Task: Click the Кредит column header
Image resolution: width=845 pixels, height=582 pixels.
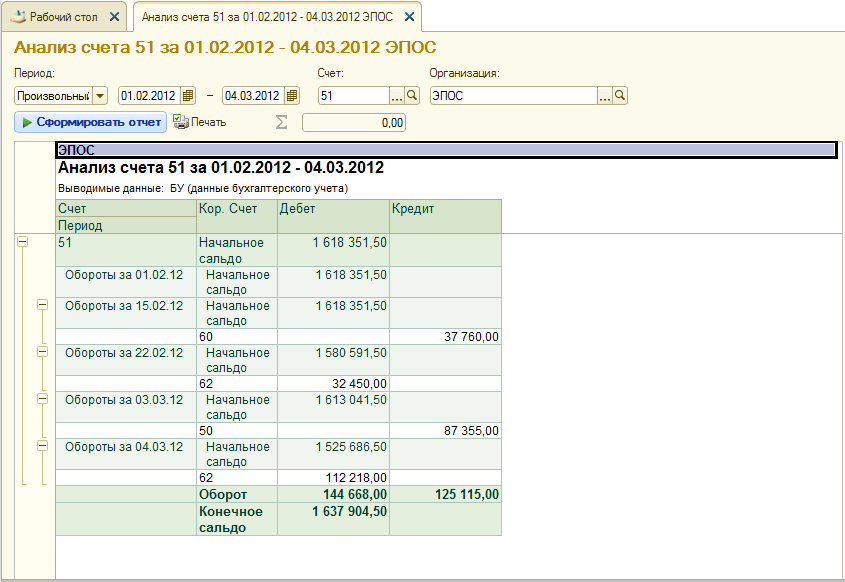Action: pyautogui.click(x=446, y=217)
